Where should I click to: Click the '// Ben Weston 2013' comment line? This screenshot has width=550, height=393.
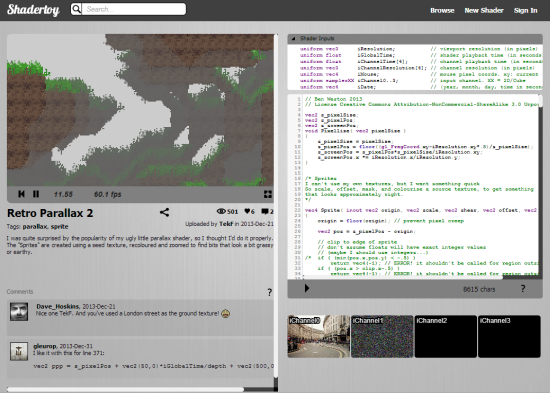pyautogui.click(x=334, y=99)
